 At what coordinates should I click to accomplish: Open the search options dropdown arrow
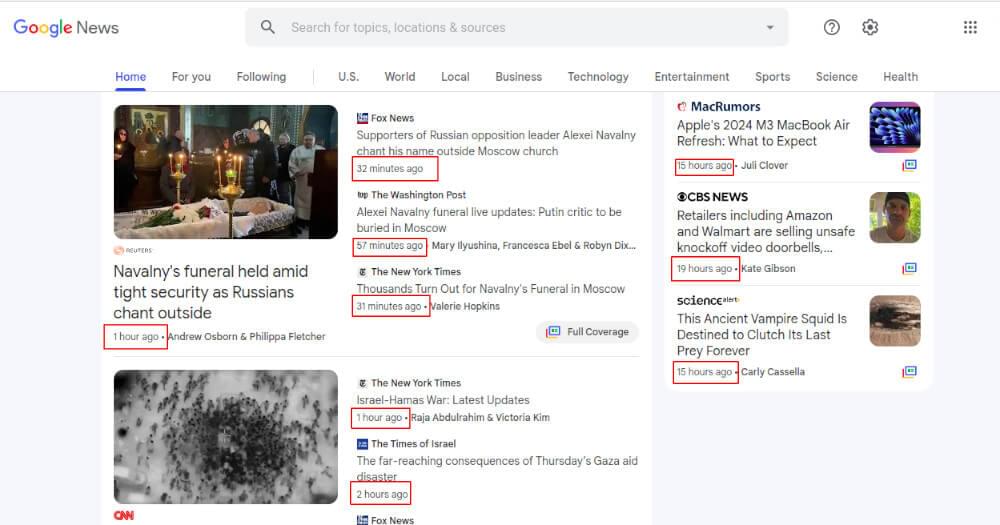[x=770, y=27]
